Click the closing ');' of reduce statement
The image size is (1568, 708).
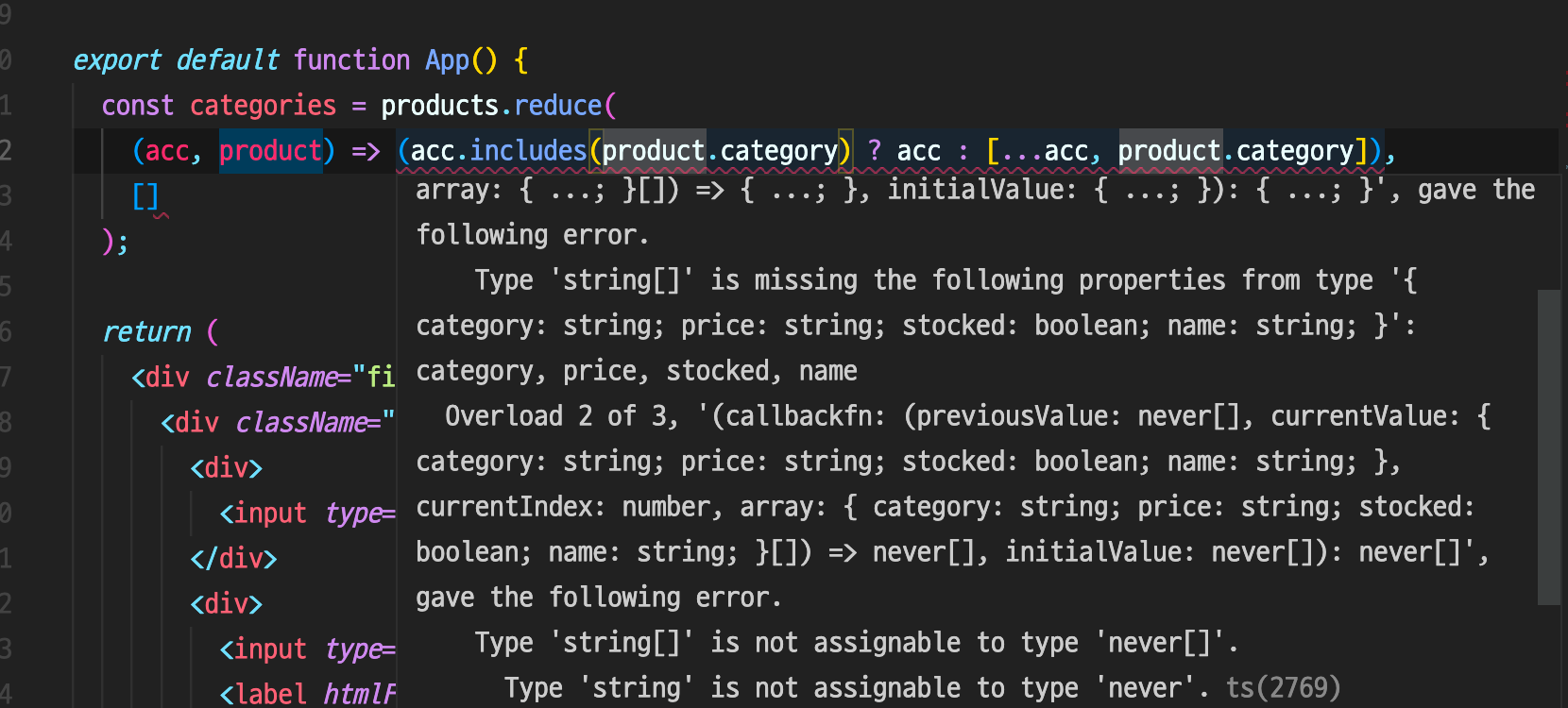coord(115,242)
